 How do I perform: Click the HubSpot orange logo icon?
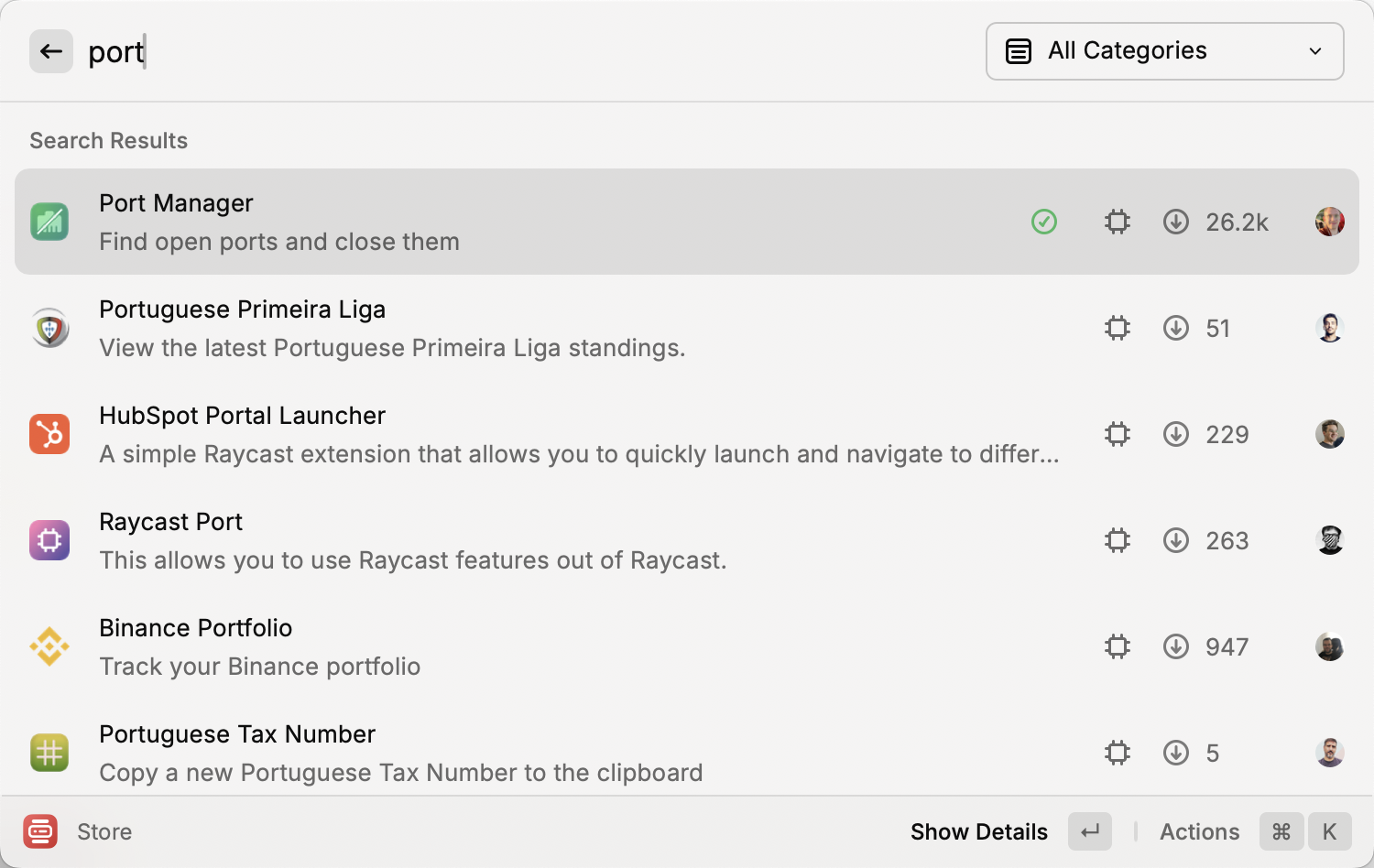(49, 434)
